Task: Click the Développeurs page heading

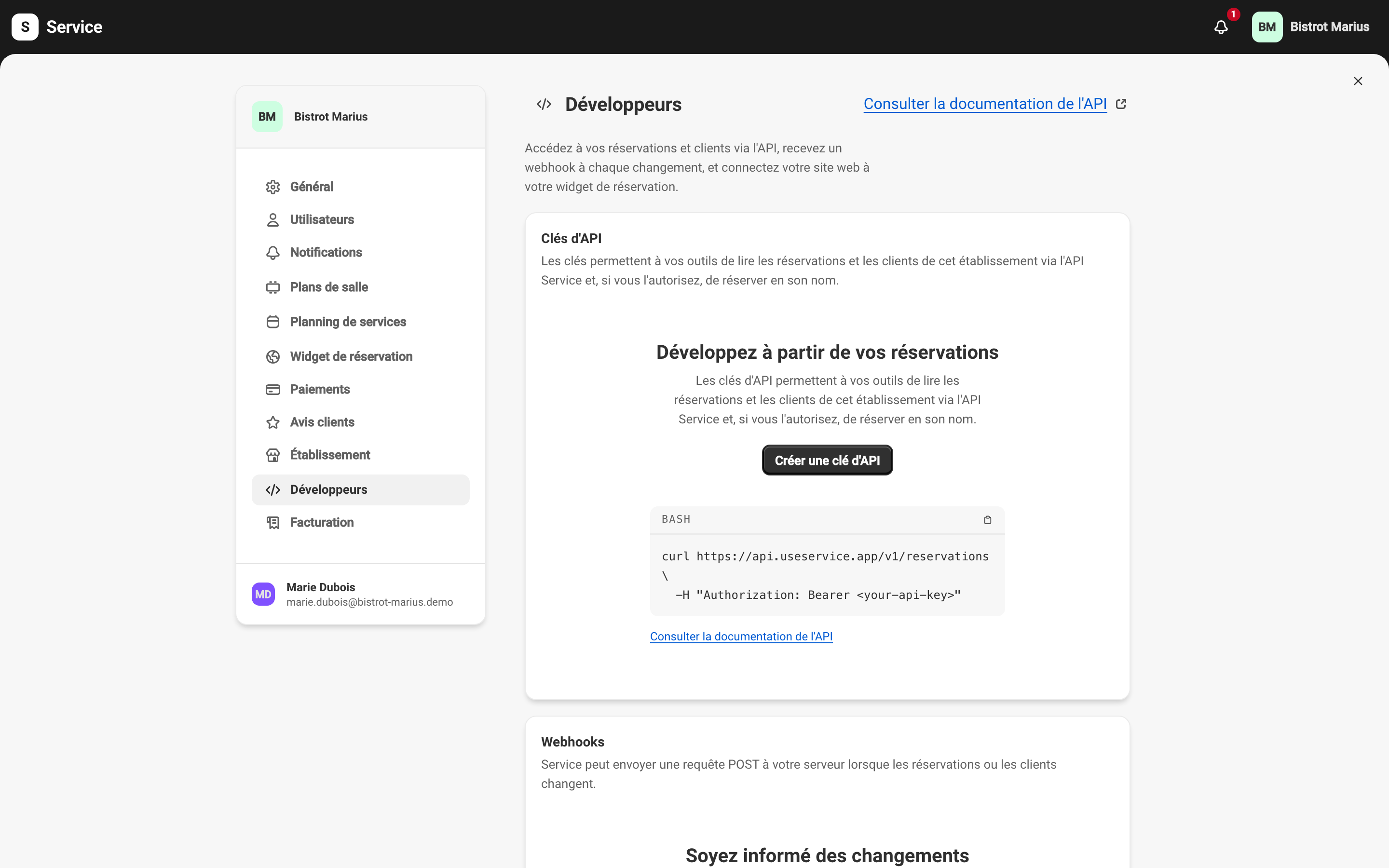Action: coord(623,105)
